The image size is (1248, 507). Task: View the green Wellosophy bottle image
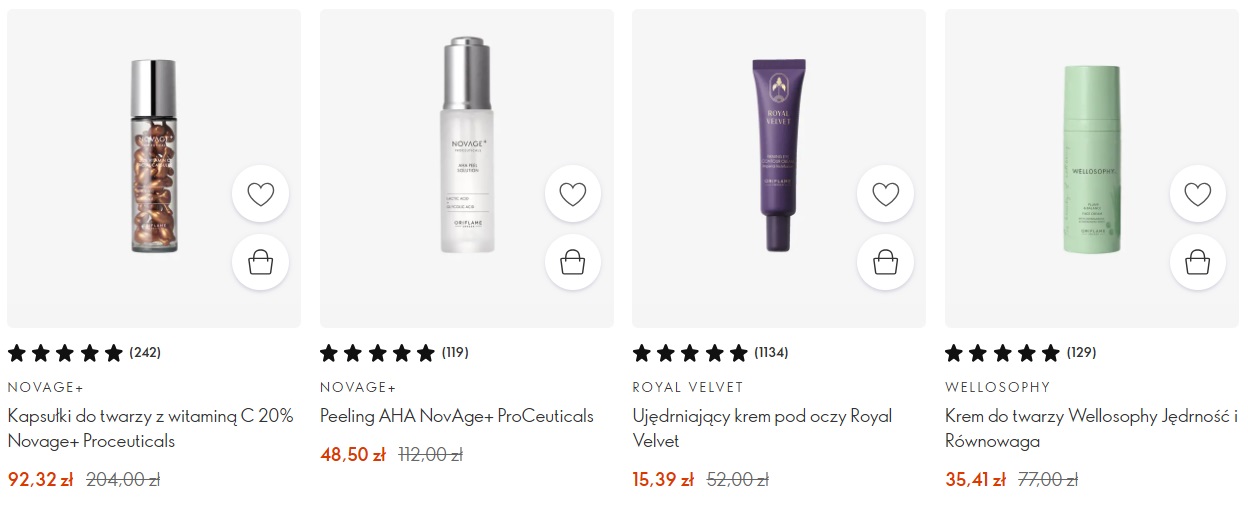(x=1091, y=158)
